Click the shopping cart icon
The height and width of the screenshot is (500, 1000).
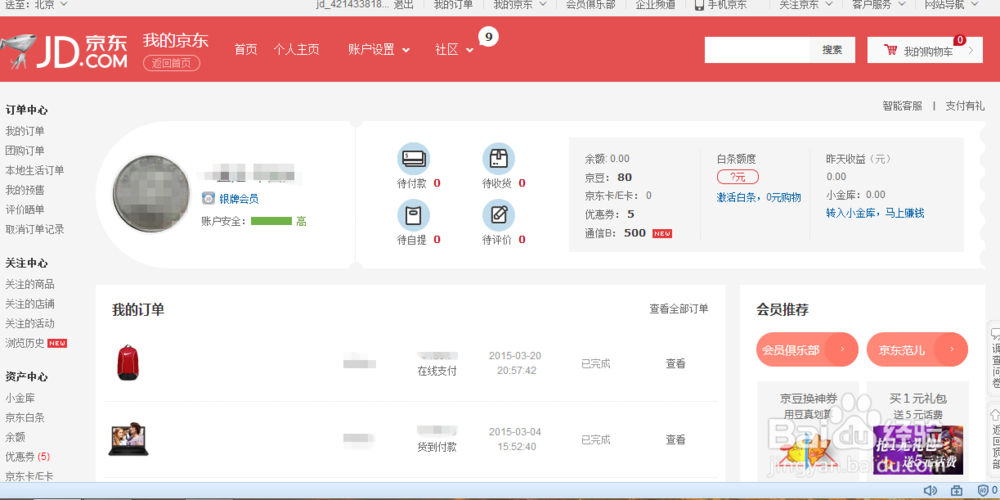point(891,50)
